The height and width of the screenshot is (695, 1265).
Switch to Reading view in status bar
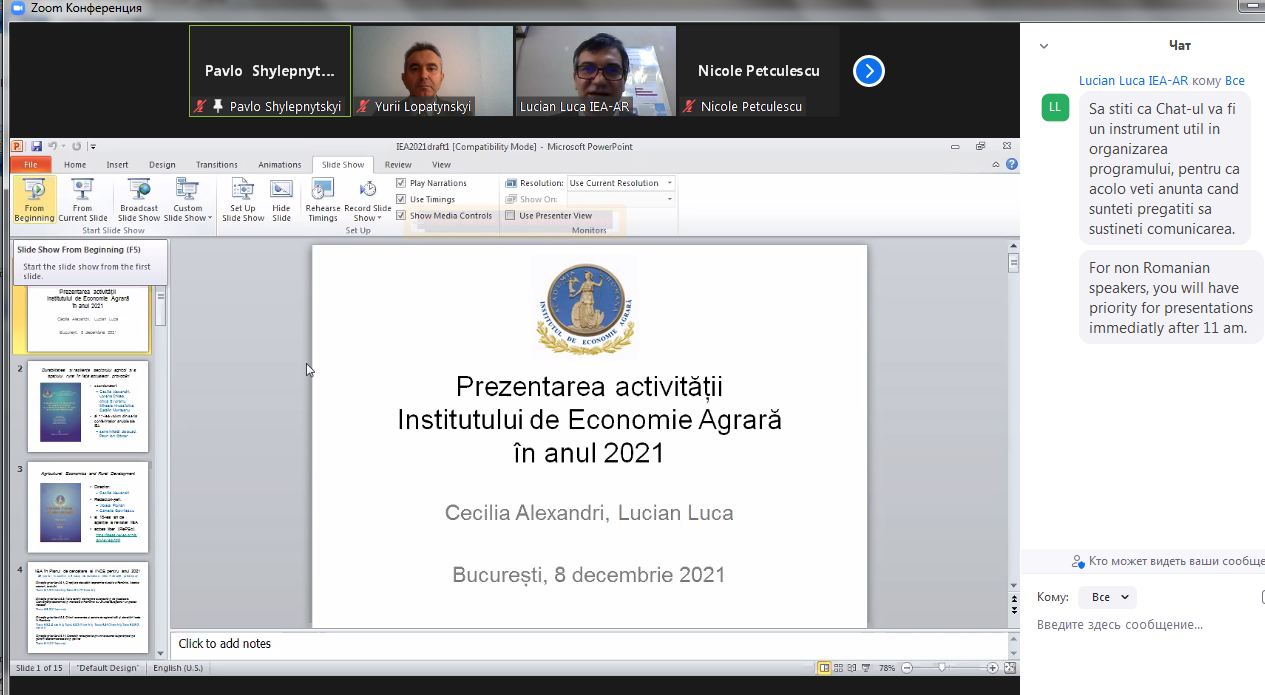pyautogui.click(x=854, y=668)
